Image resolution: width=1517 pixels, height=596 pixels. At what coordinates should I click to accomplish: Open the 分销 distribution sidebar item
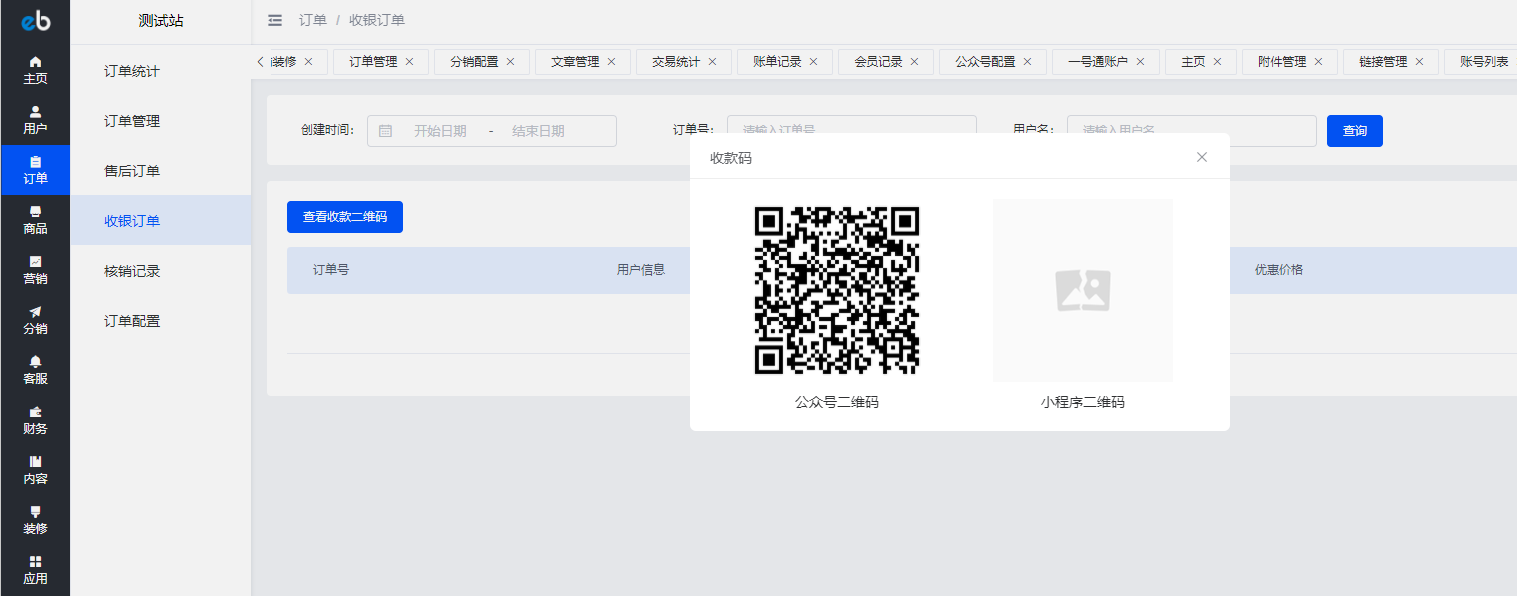point(35,320)
